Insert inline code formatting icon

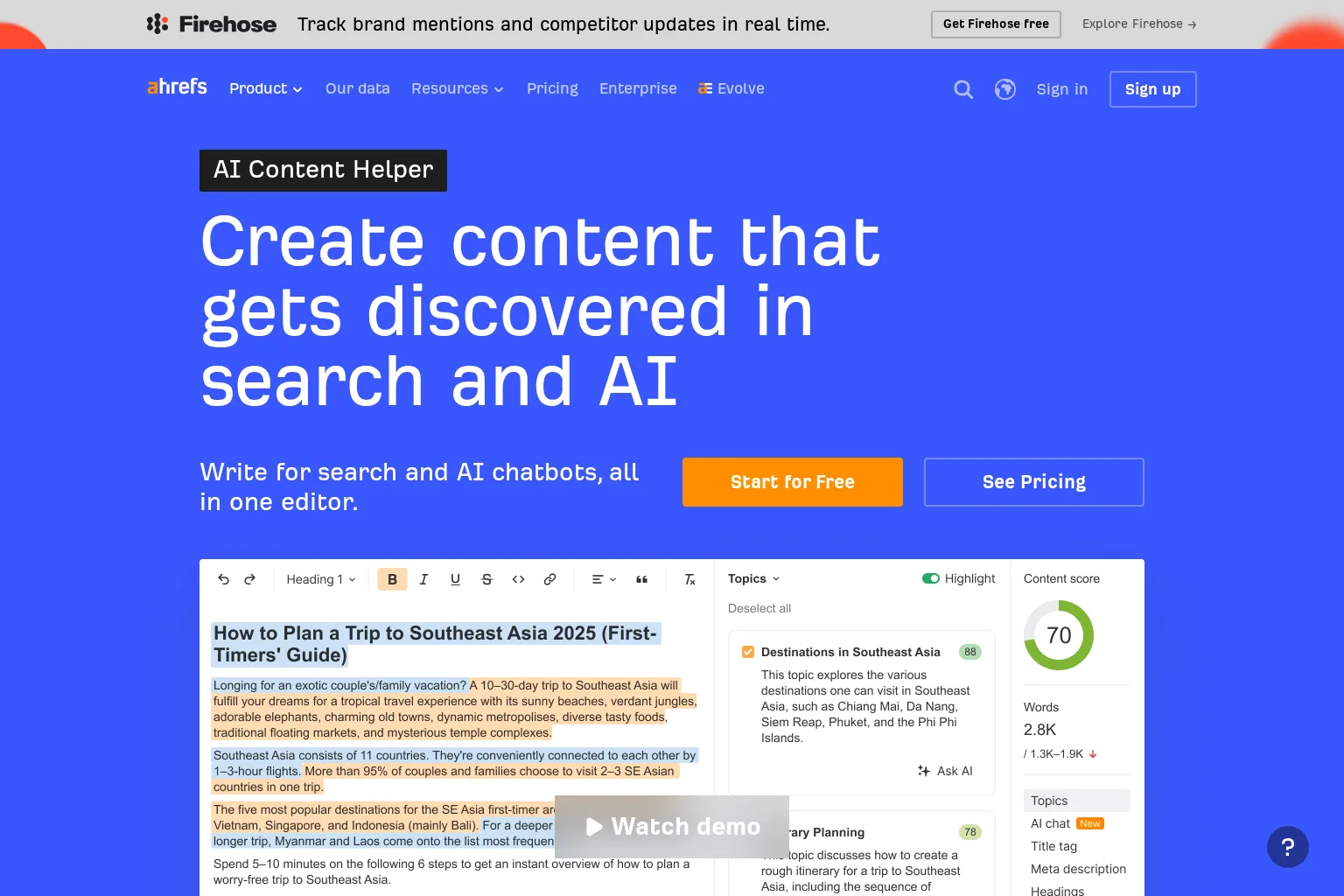tap(518, 579)
